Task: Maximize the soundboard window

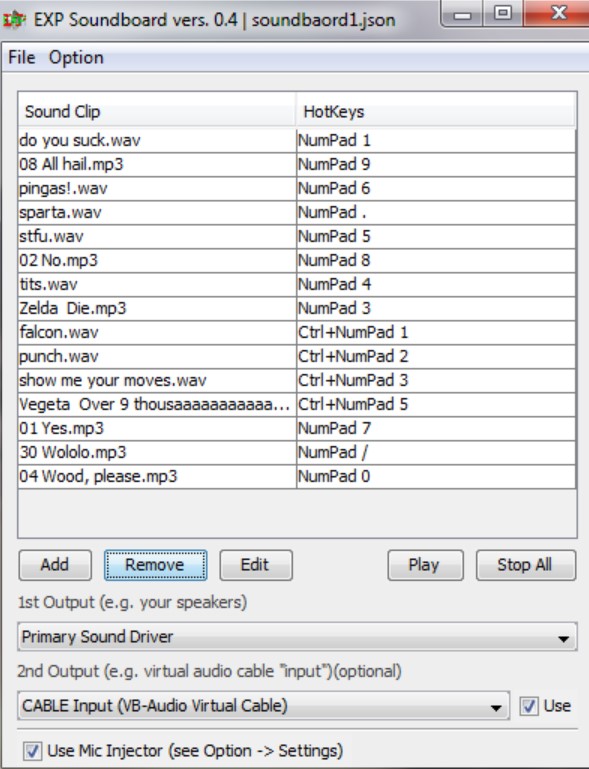Action: pos(503,13)
